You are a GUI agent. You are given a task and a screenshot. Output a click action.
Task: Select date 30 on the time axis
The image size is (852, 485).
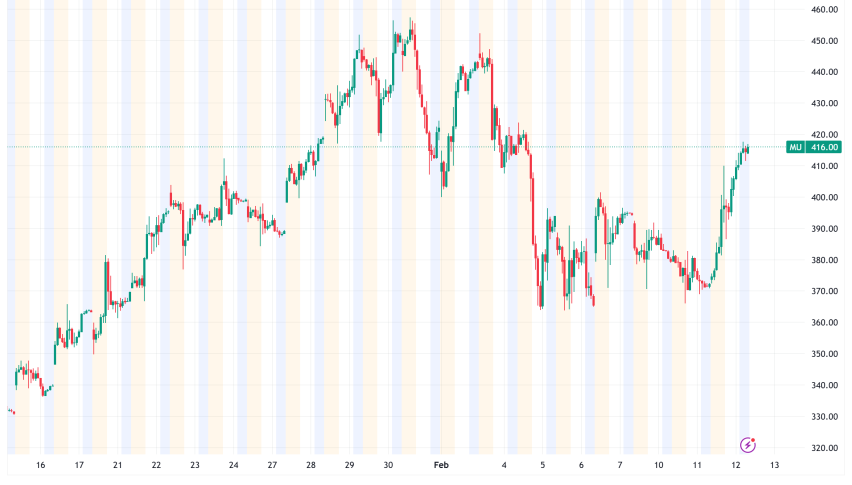[389, 466]
